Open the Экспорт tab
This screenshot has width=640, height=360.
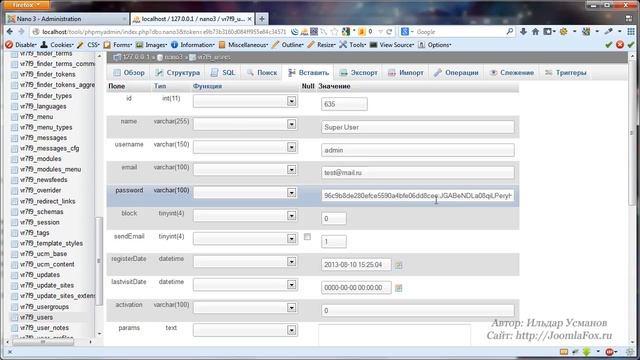(x=359, y=73)
